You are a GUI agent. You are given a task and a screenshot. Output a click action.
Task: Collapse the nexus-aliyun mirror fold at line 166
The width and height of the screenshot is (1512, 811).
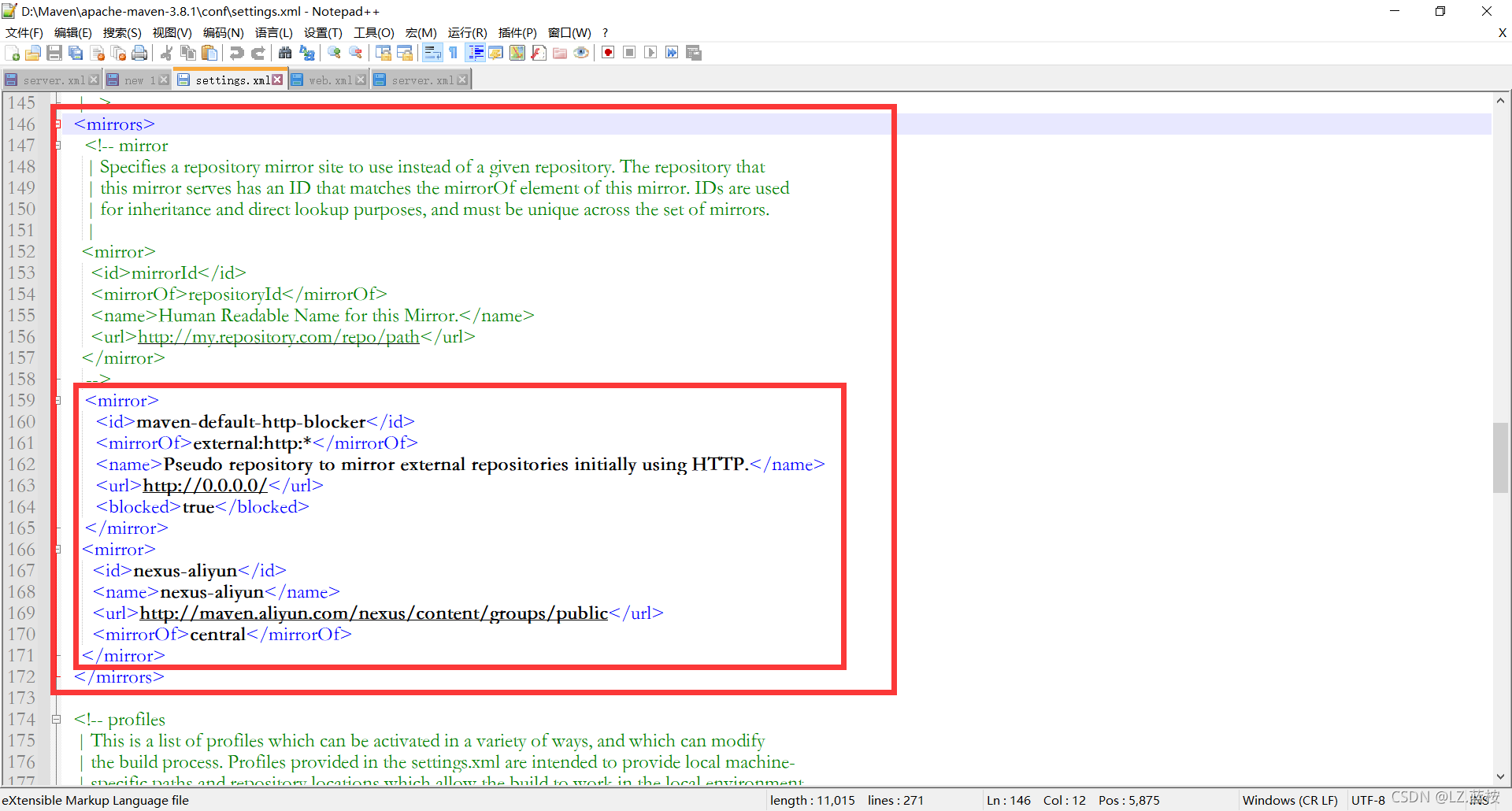point(57,550)
